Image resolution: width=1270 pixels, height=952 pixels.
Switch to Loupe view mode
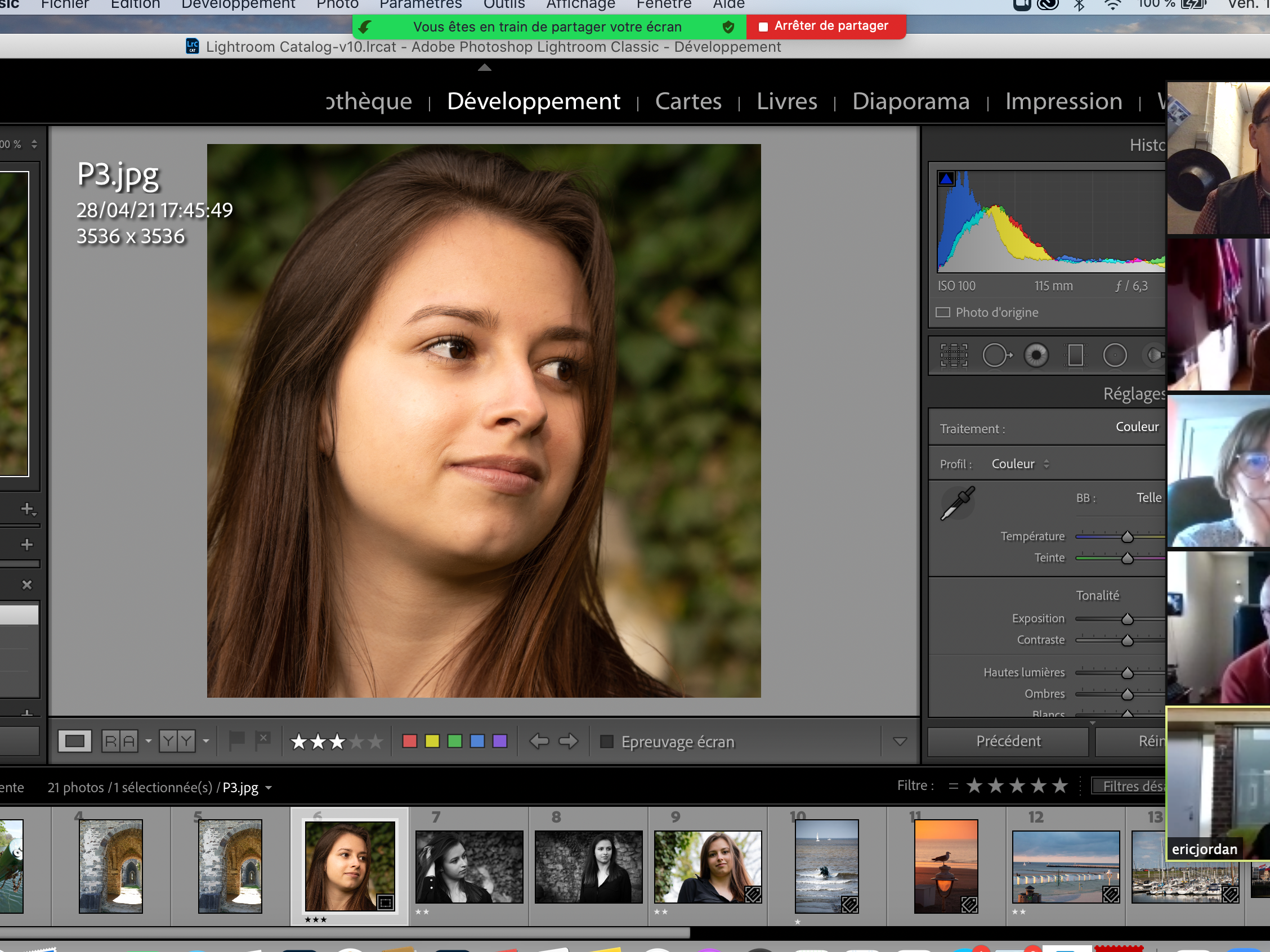point(75,742)
